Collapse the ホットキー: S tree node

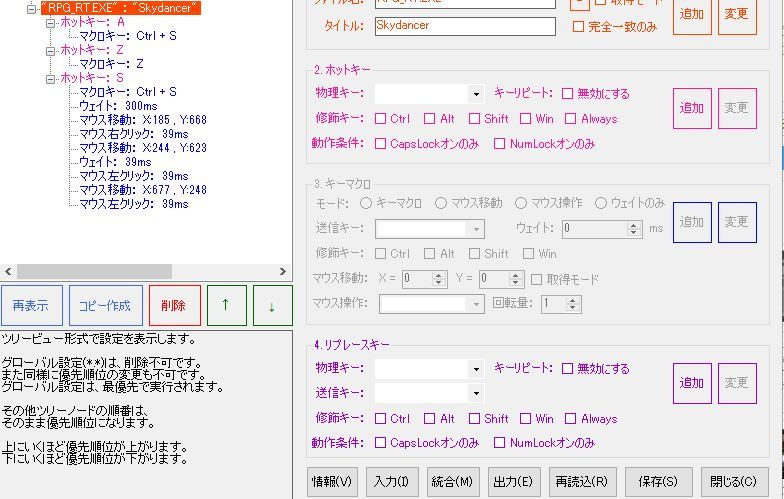point(50,78)
